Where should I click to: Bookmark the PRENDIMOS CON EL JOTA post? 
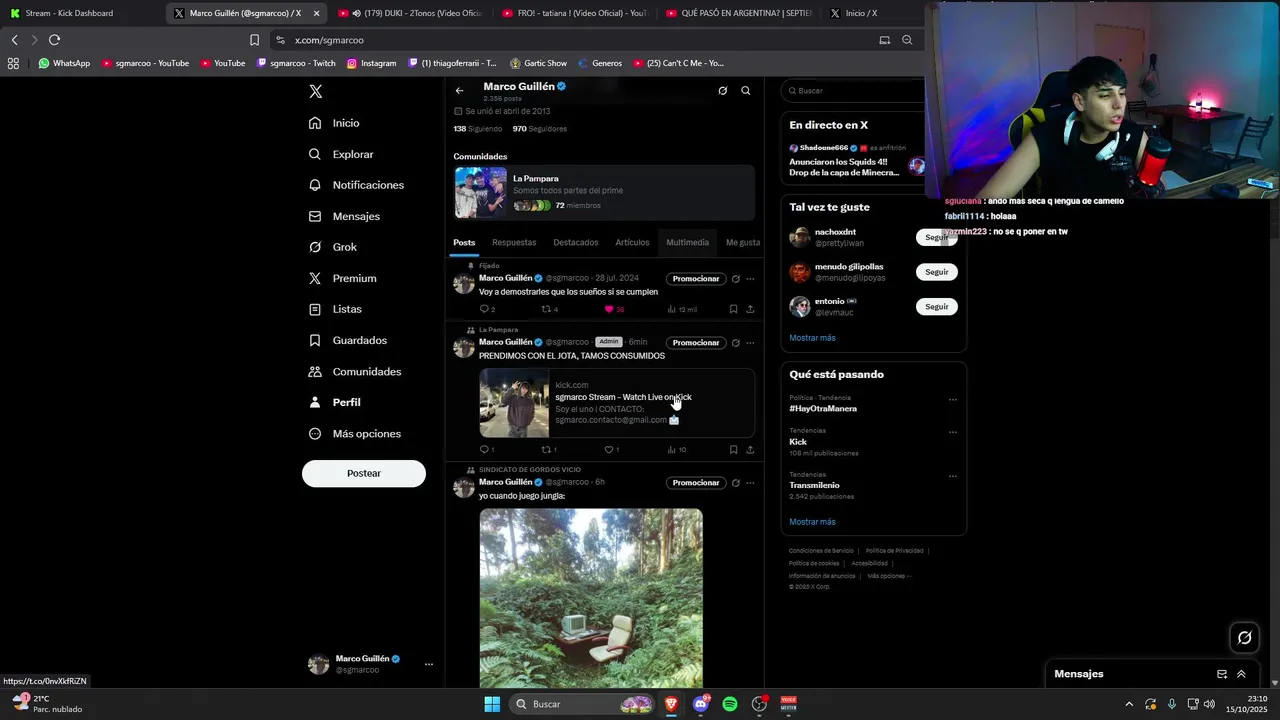click(733, 450)
